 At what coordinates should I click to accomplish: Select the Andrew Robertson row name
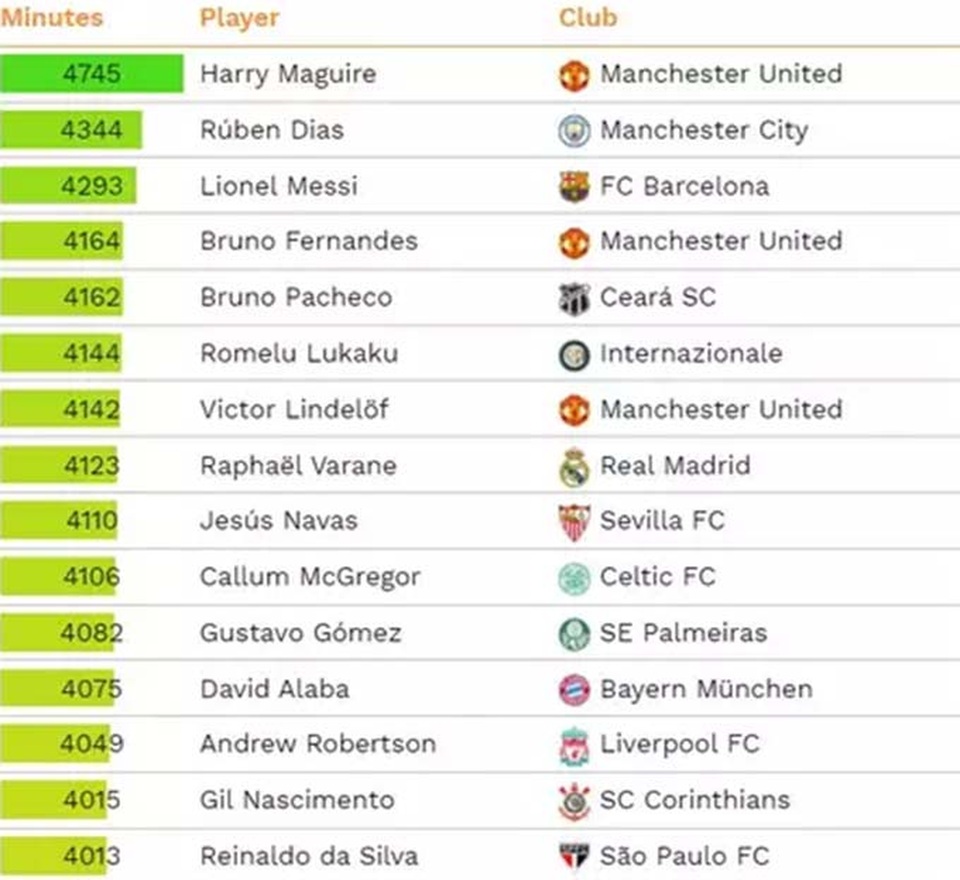(x=318, y=744)
